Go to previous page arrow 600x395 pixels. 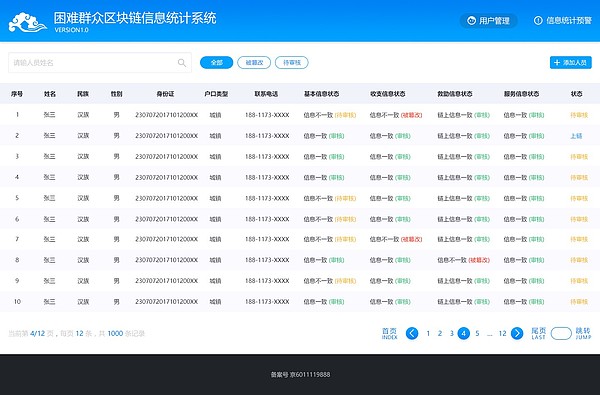412,333
